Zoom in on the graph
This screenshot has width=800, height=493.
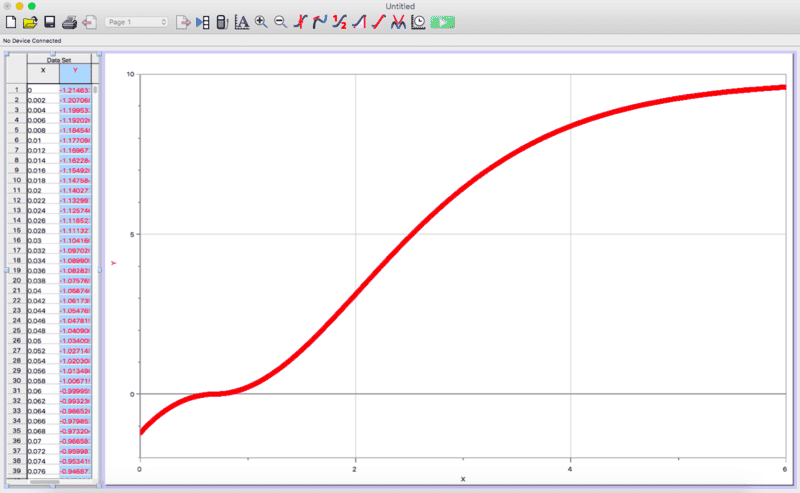point(261,21)
